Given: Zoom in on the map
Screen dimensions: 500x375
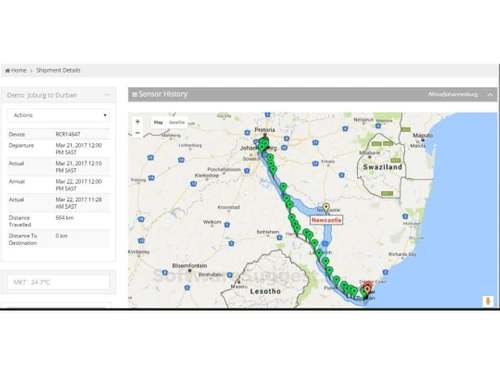Looking at the screenshot, I should [x=138, y=122].
